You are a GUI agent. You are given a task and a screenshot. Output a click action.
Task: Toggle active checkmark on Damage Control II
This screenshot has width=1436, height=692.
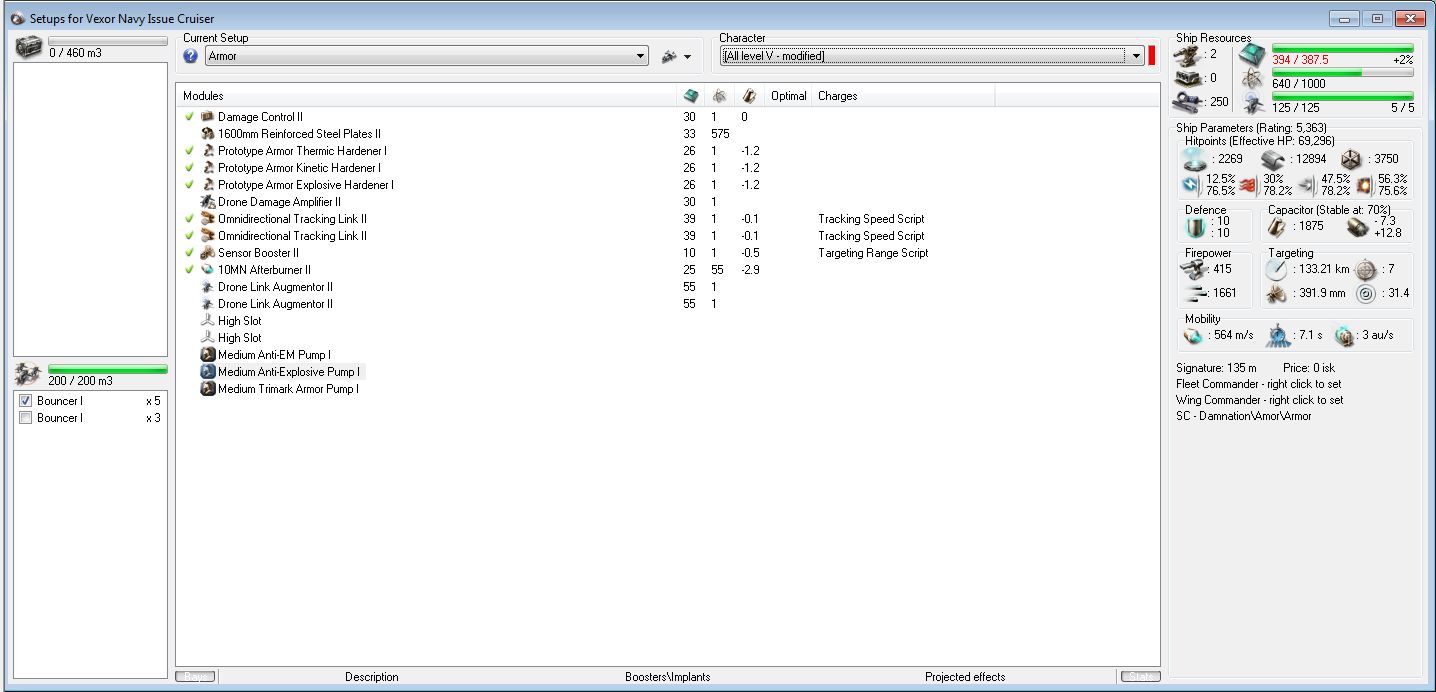189,117
